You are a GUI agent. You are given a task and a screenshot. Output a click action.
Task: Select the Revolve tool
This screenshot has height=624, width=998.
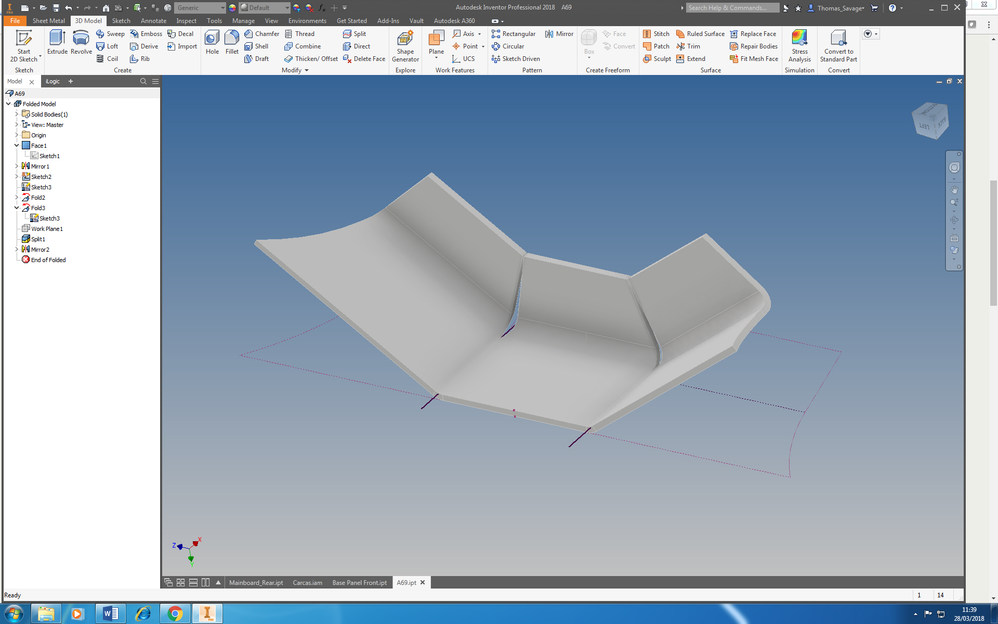pyautogui.click(x=81, y=42)
